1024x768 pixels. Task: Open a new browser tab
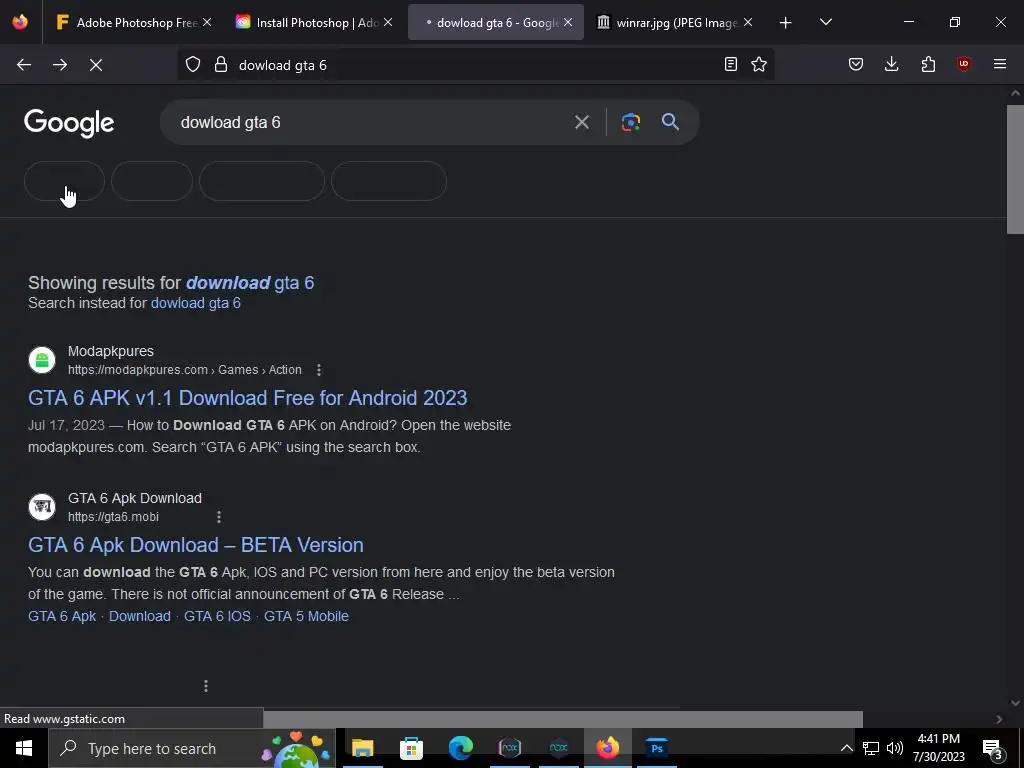(786, 23)
